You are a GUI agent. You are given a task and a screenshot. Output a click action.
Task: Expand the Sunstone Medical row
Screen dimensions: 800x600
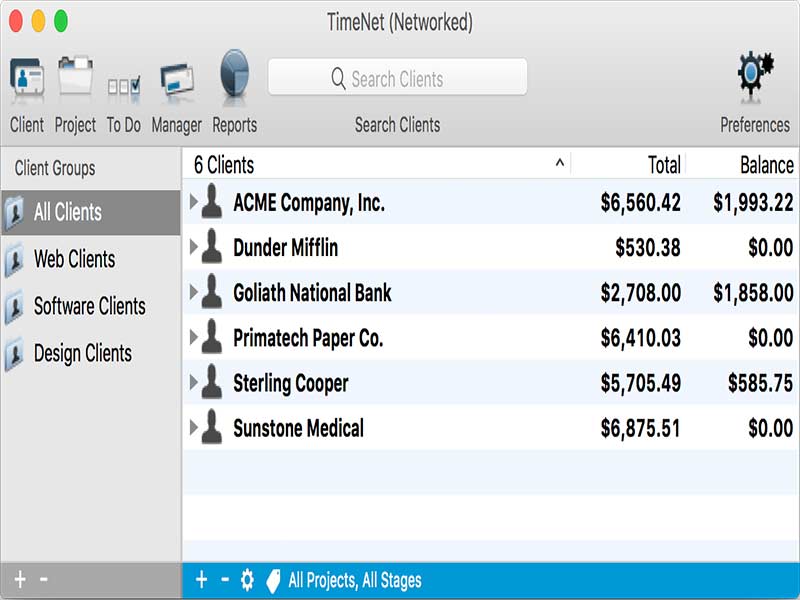click(x=193, y=428)
